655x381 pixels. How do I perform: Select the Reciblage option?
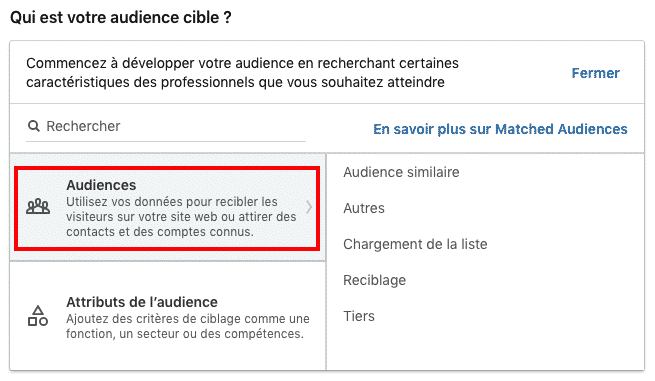[x=374, y=280]
